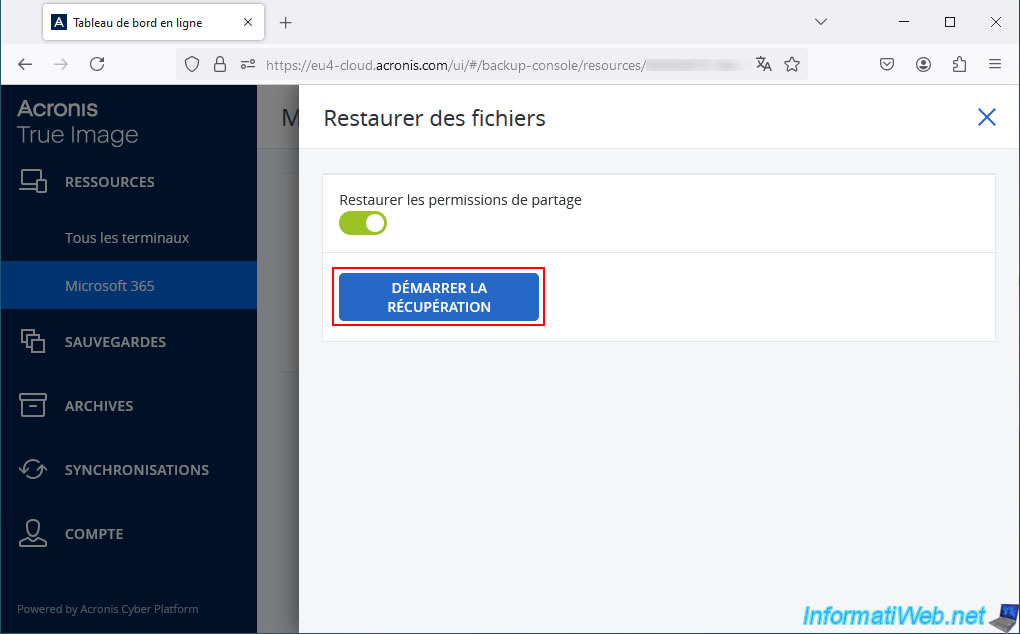Click the Compte user icon
Screen dimensions: 1020x634
click(33, 533)
